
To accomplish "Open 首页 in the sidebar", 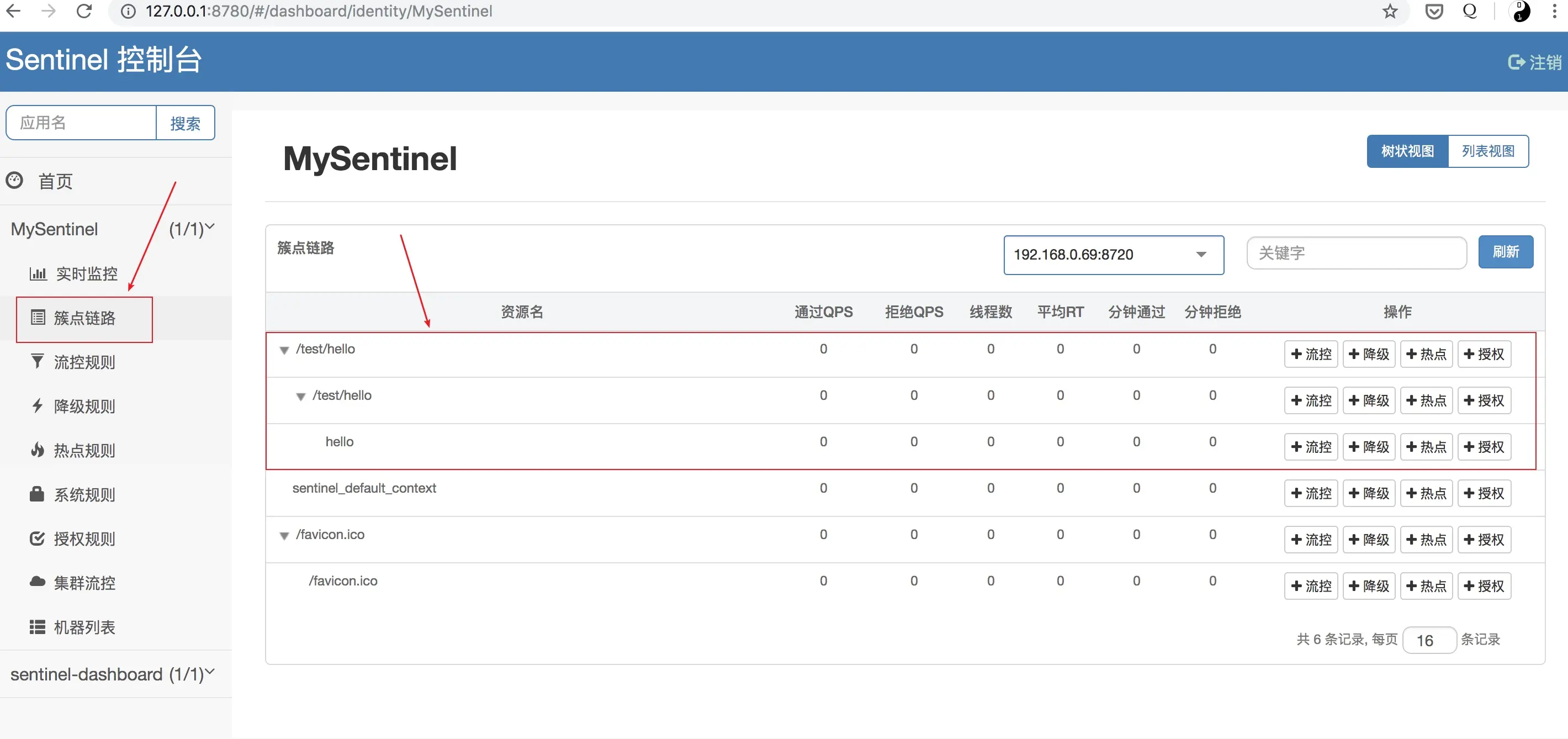I will pos(55,181).
